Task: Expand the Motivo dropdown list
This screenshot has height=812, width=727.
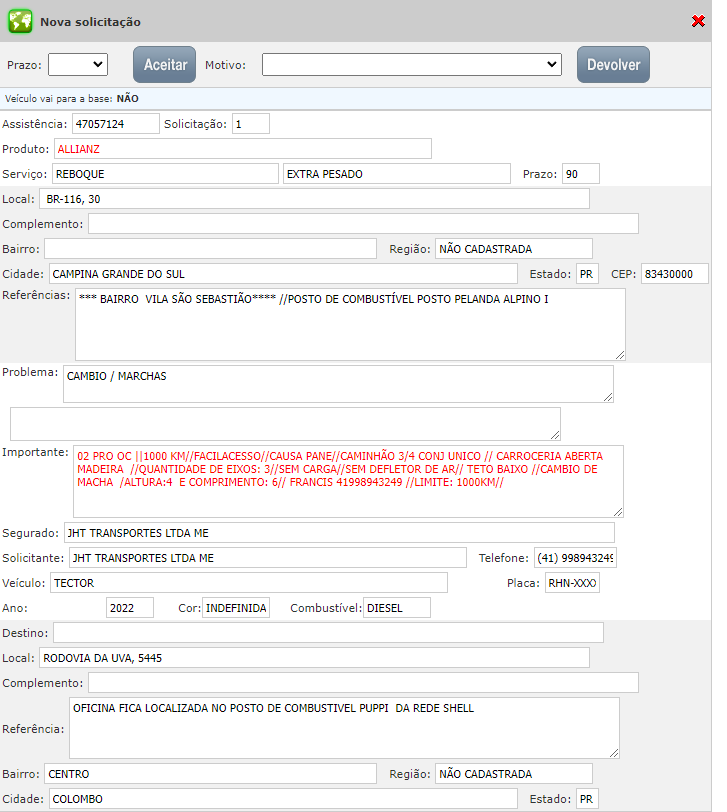Action: (412, 64)
